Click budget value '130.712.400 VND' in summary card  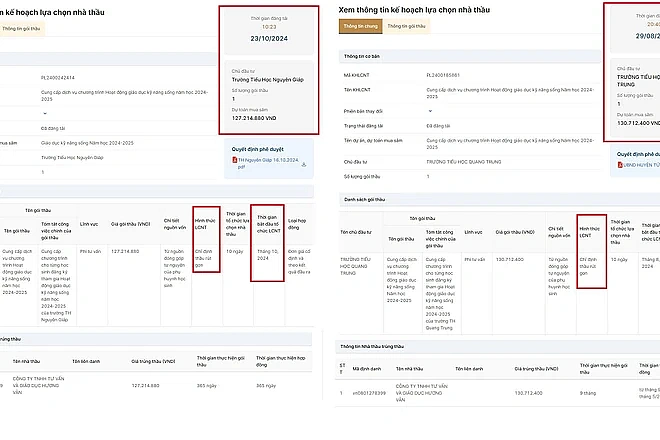(639, 123)
